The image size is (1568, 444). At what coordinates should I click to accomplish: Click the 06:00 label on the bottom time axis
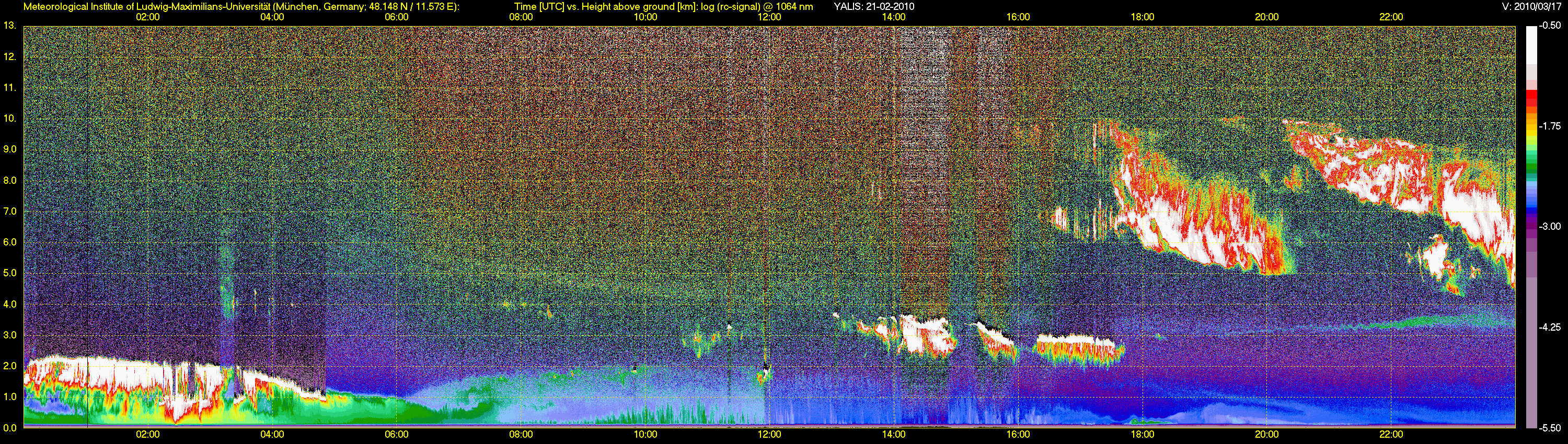coord(397,434)
